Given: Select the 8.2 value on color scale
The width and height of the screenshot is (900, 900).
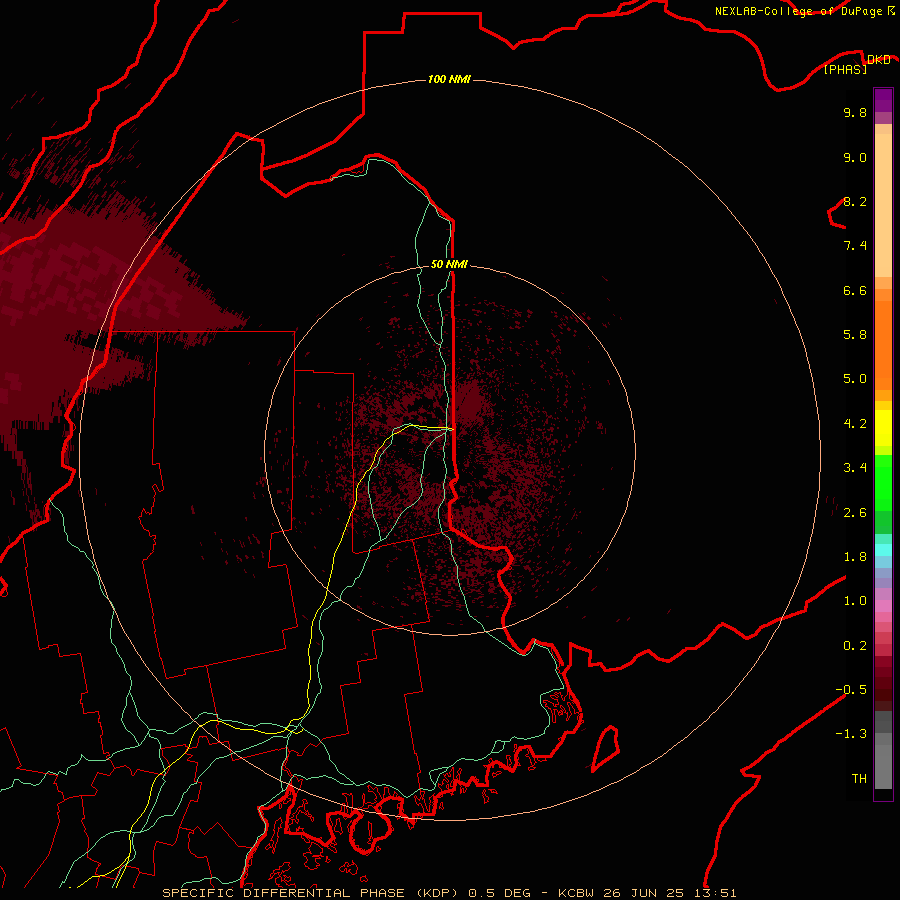Looking at the screenshot, I should [855, 201].
